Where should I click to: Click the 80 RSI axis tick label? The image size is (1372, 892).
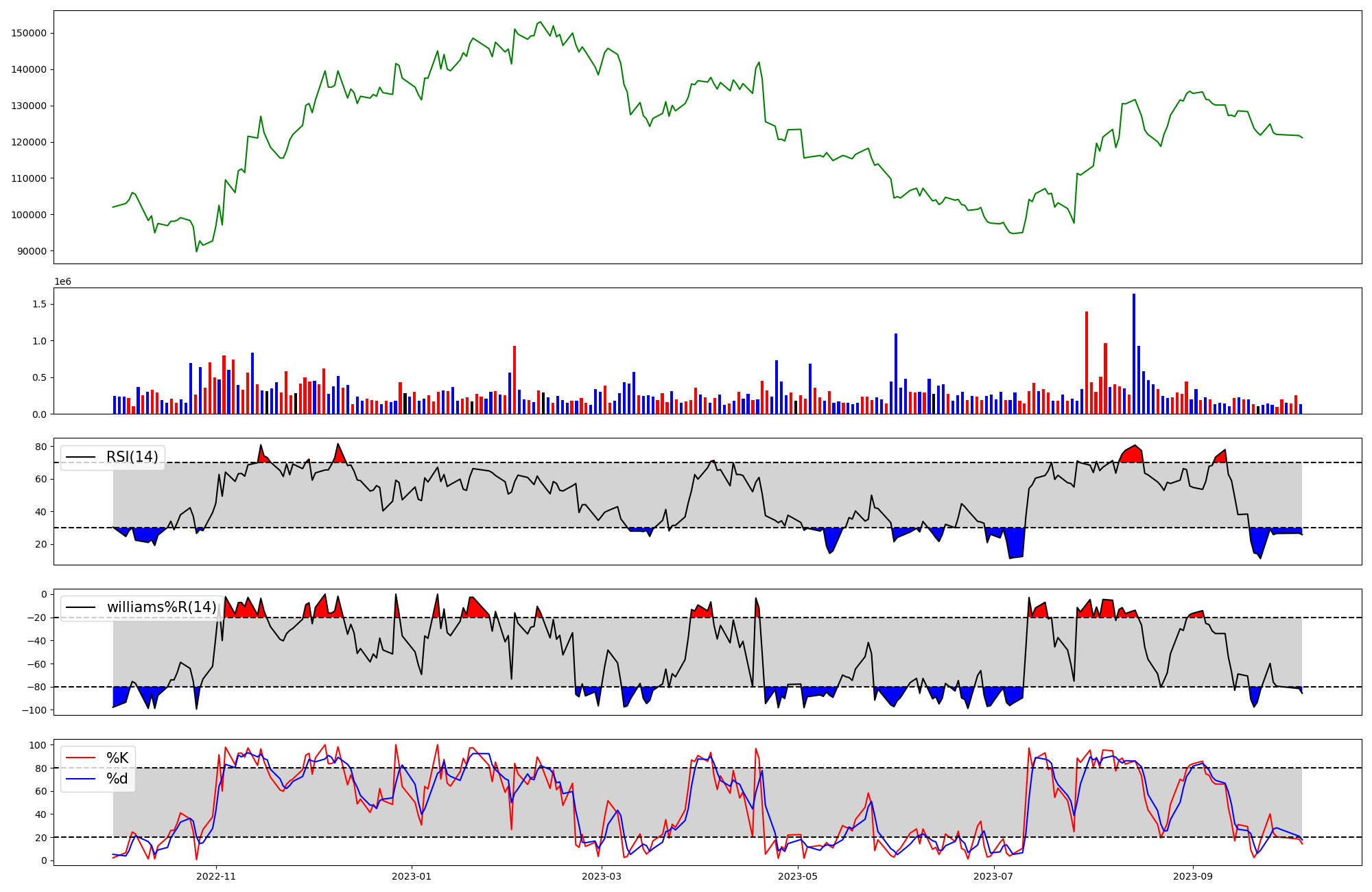(x=41, y=447)
